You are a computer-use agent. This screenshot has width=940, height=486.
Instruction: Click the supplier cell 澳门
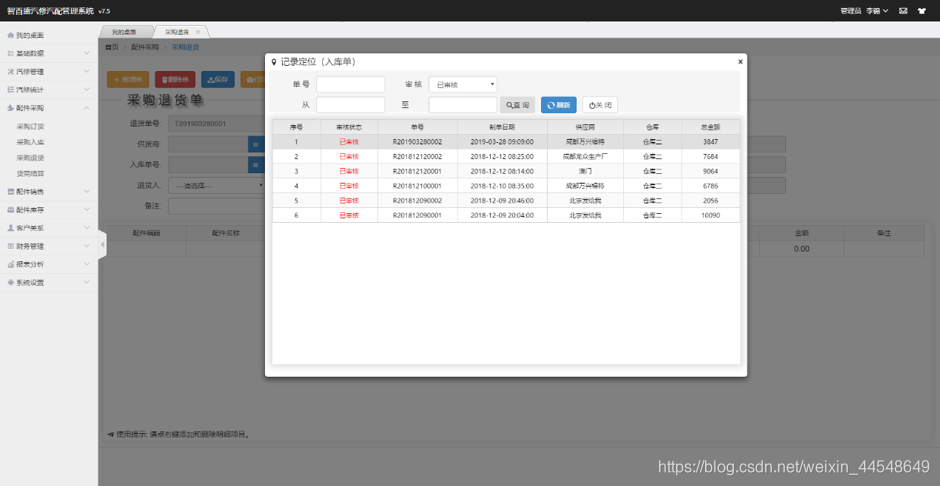coord(585,171)
